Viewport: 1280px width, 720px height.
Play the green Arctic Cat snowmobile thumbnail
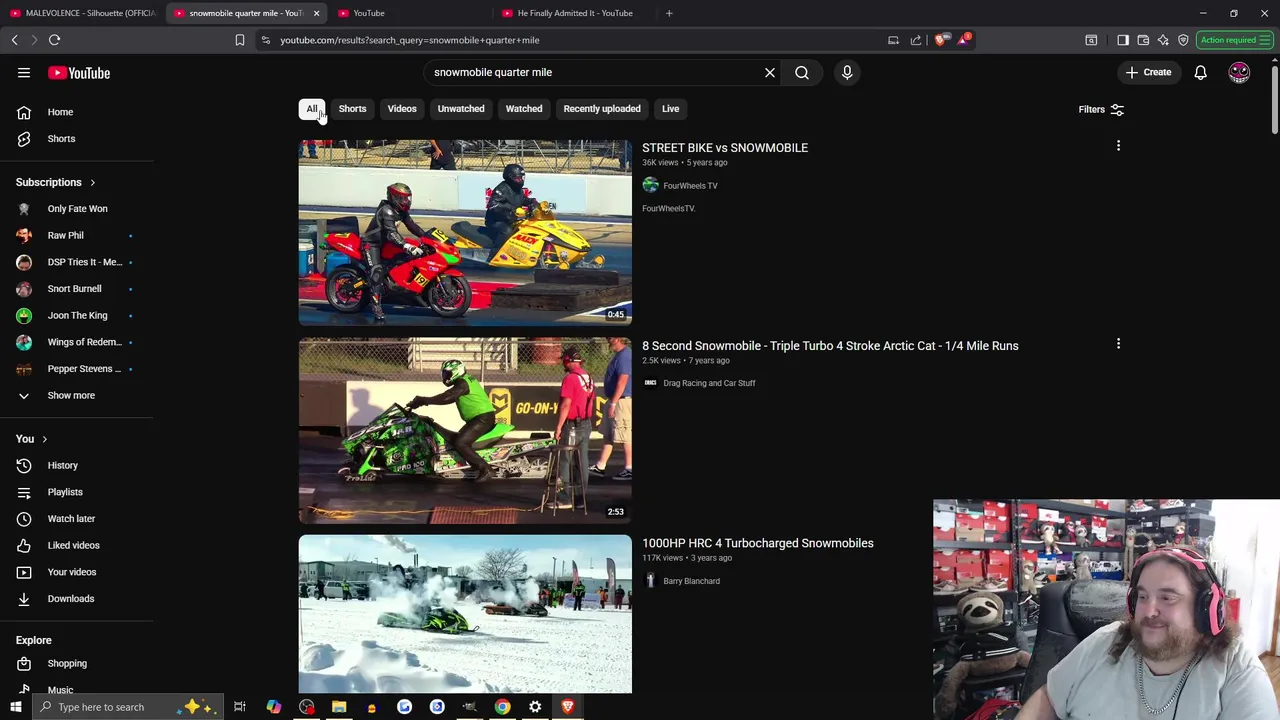[x=465, y=430]
